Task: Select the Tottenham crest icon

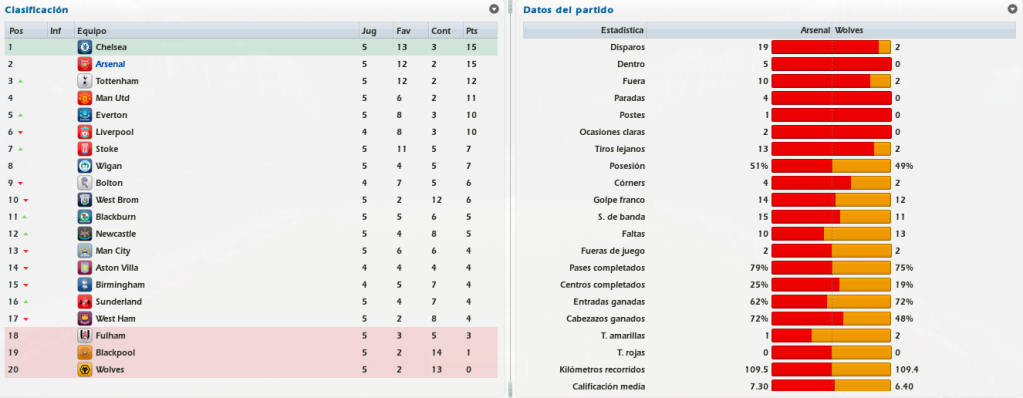Action: [84, 81]
